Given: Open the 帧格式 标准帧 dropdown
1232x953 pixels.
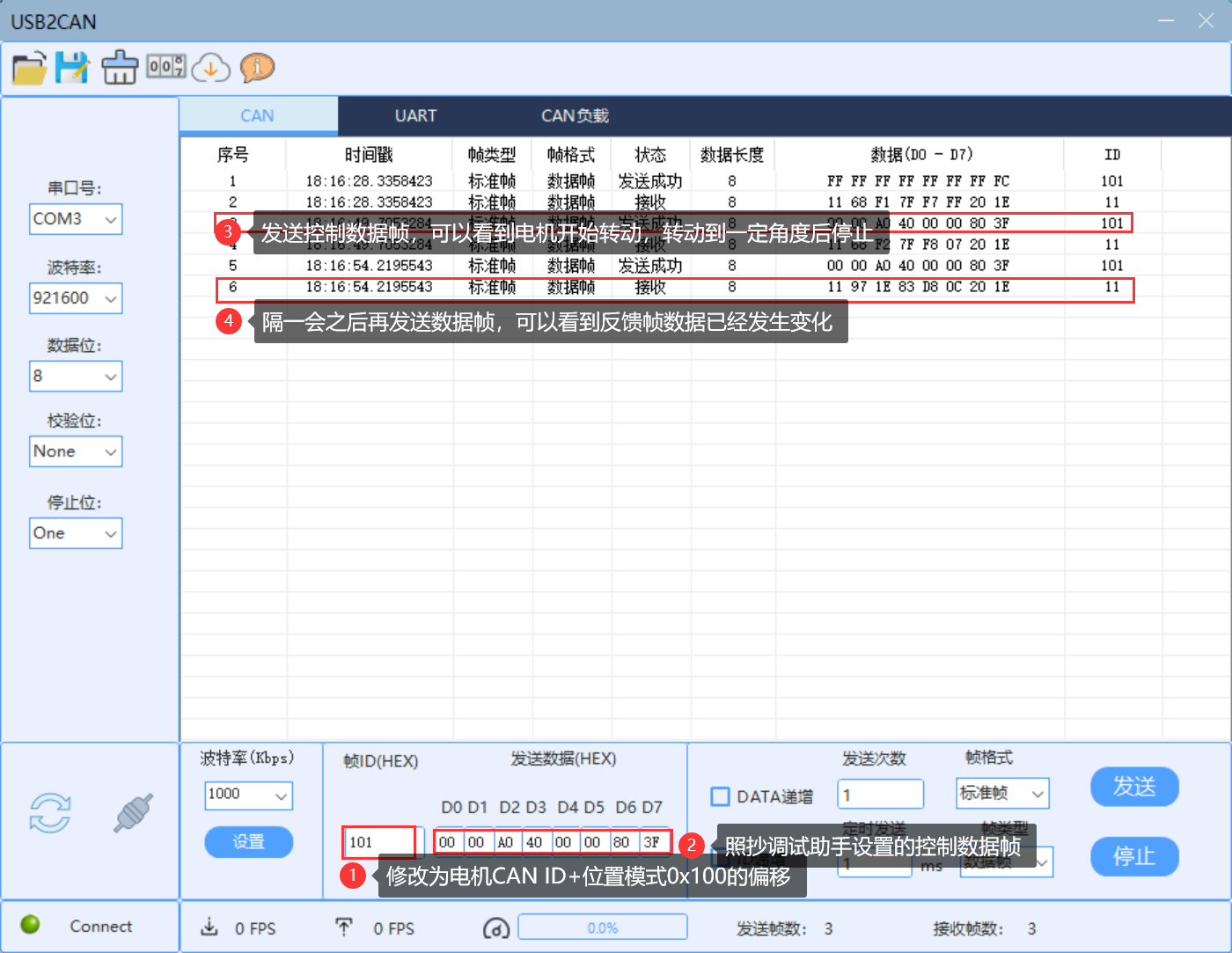Looking at the screenshot, I should click(1002, 794).
